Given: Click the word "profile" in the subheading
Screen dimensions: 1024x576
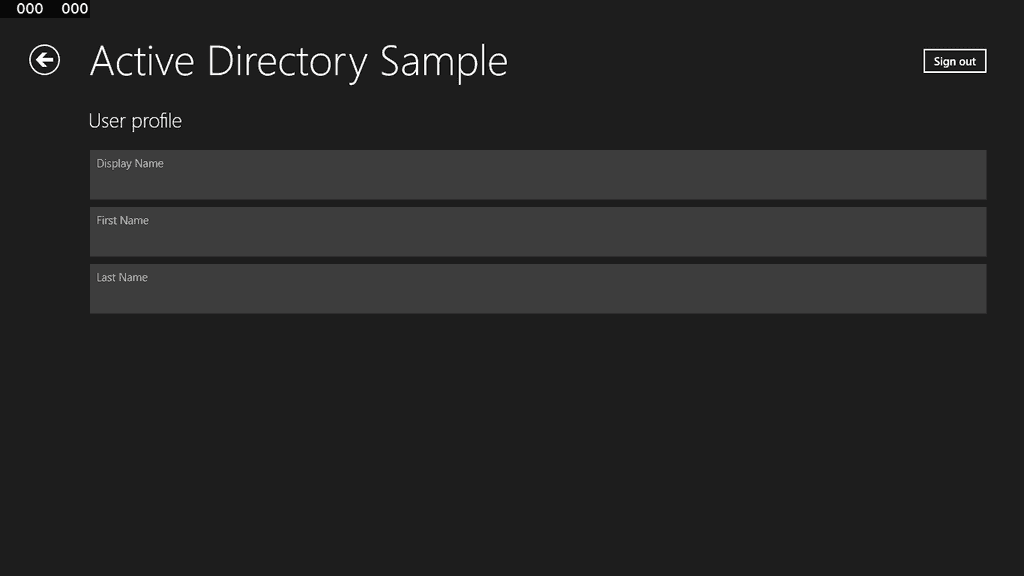Looking at the screenshot, I should (x=157, y=121).
